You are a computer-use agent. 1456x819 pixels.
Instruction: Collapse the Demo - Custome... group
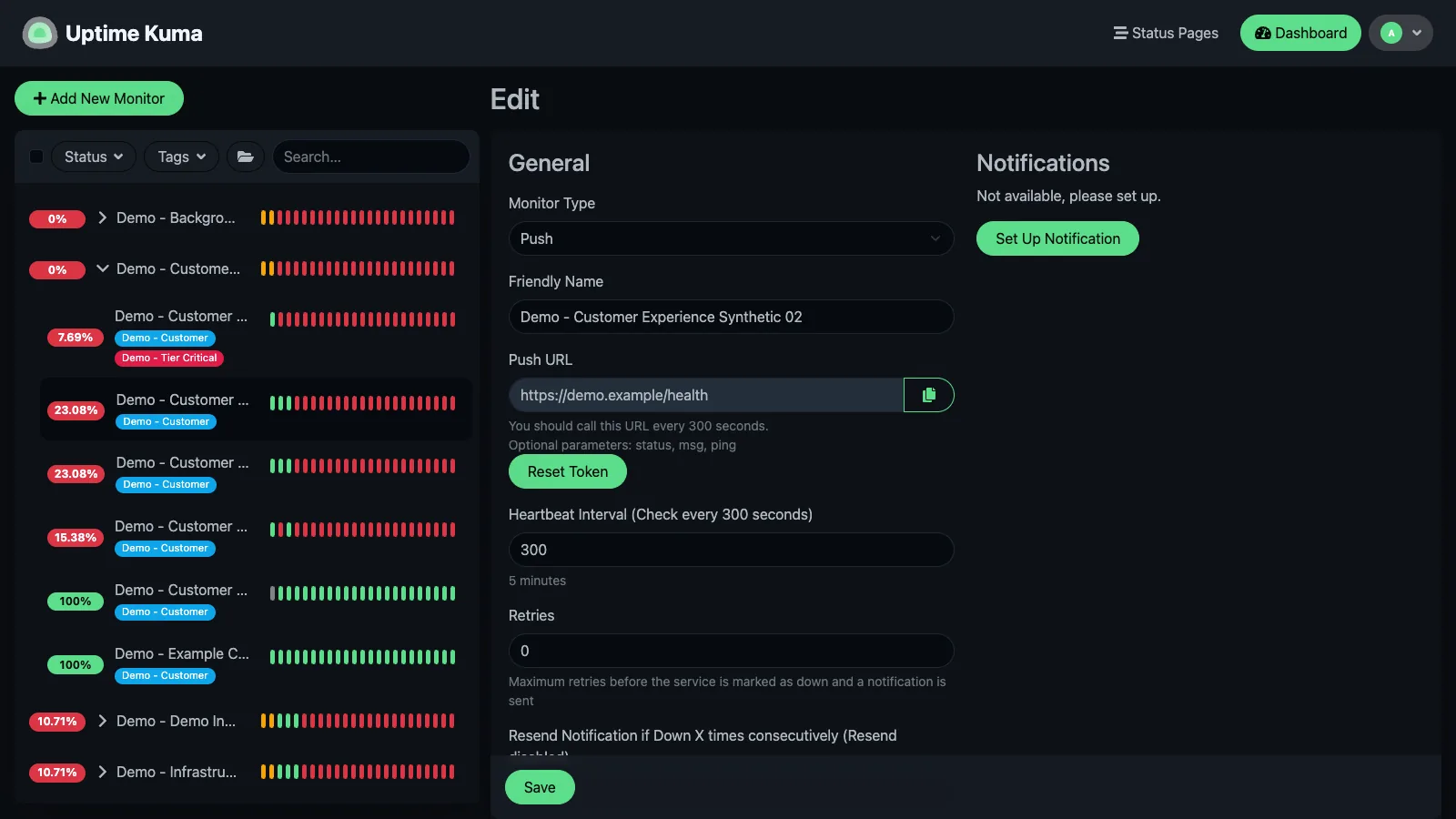[103, 268]
